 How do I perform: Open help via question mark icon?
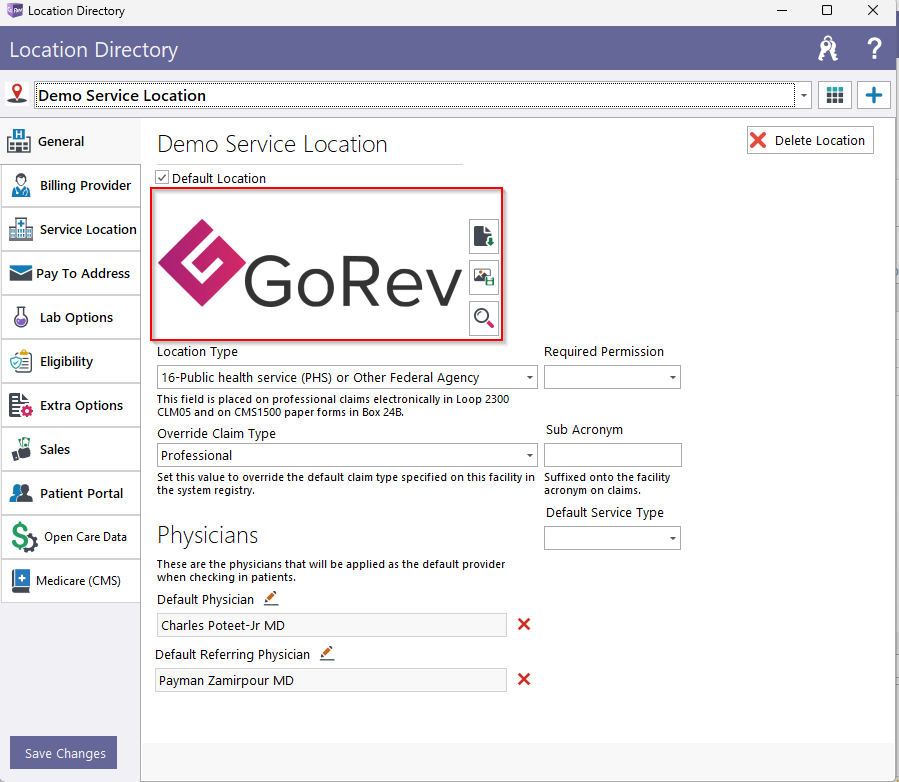[874, 49]
